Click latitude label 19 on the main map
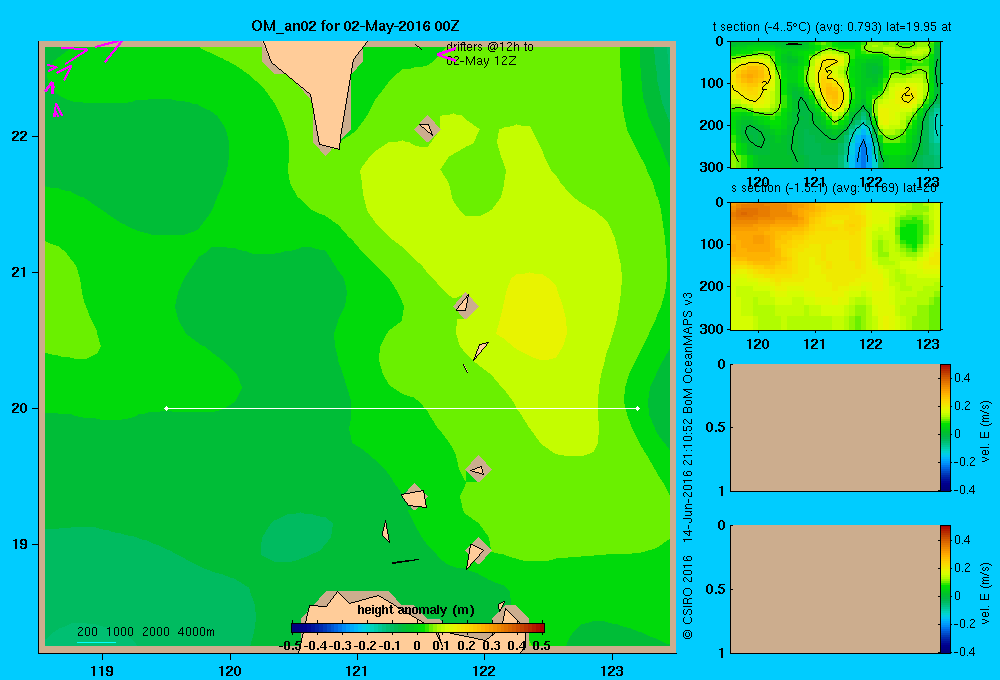This screenshot has height=680, width=1000. click(20, 544)
